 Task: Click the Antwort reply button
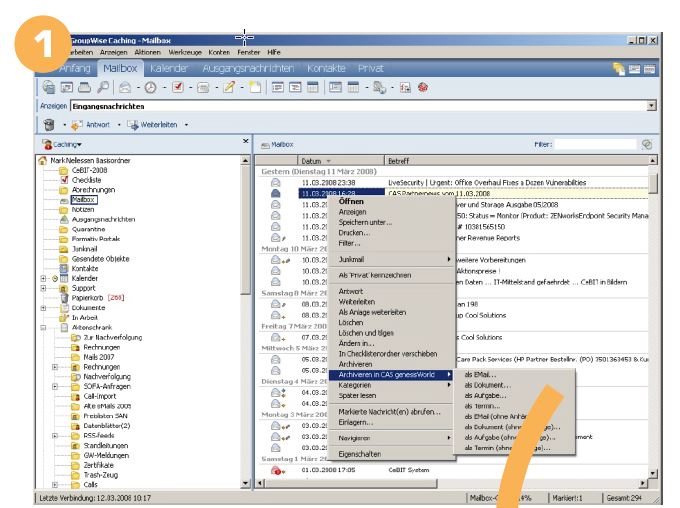click(x=91, y=125)
